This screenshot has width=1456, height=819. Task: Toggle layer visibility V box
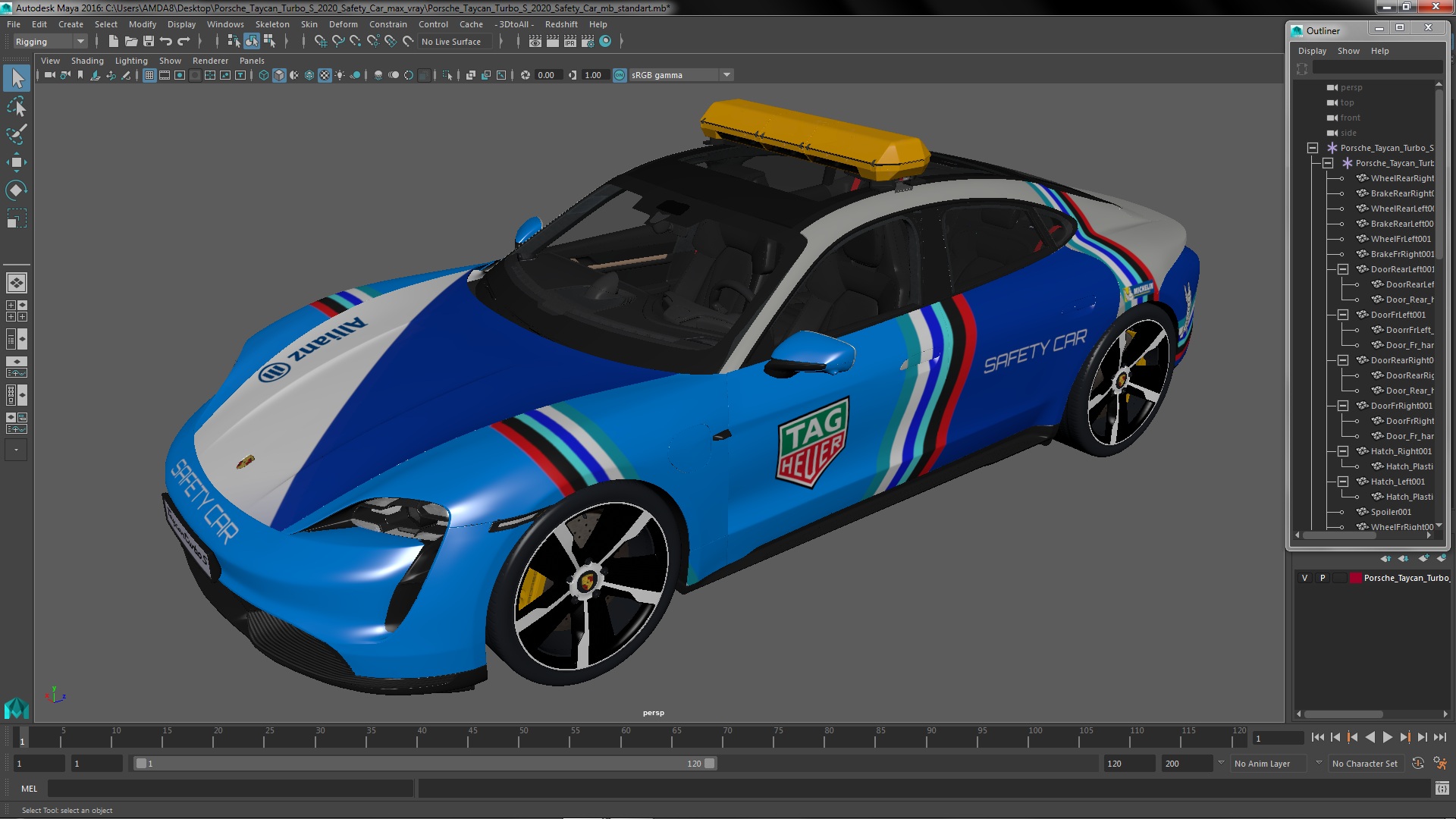click(x=1304, y=578)
